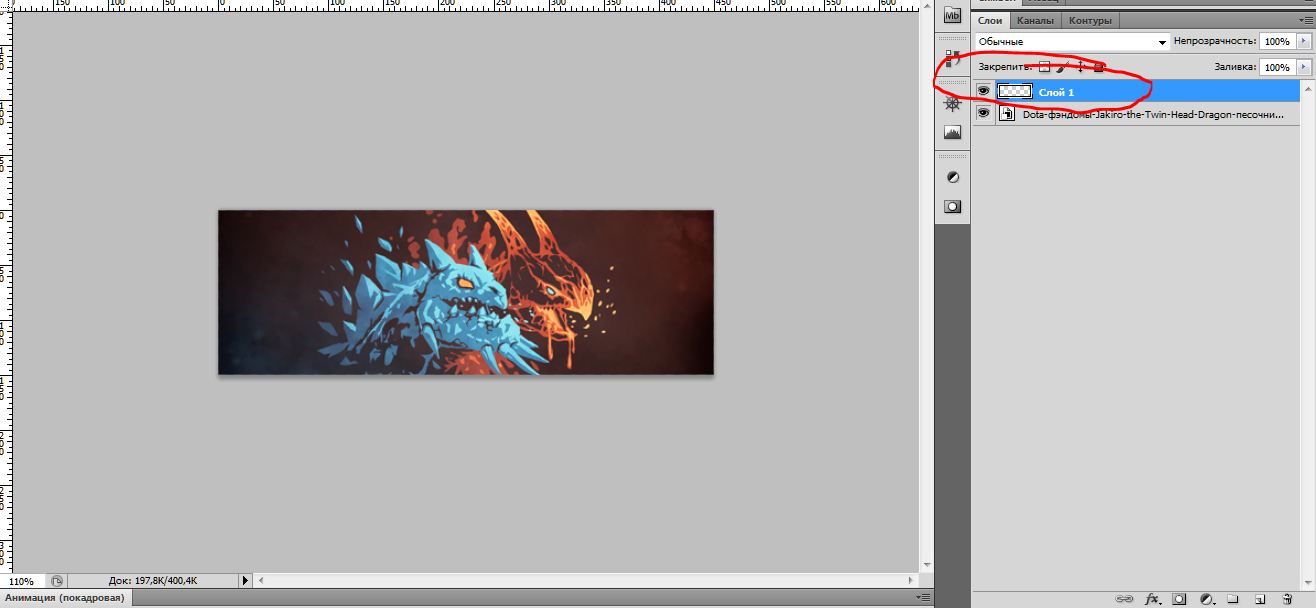Click the Док: 197,8K/400,4K status text
The image size is (1316, 608).
pyautogui.click(x=152, y=580)
